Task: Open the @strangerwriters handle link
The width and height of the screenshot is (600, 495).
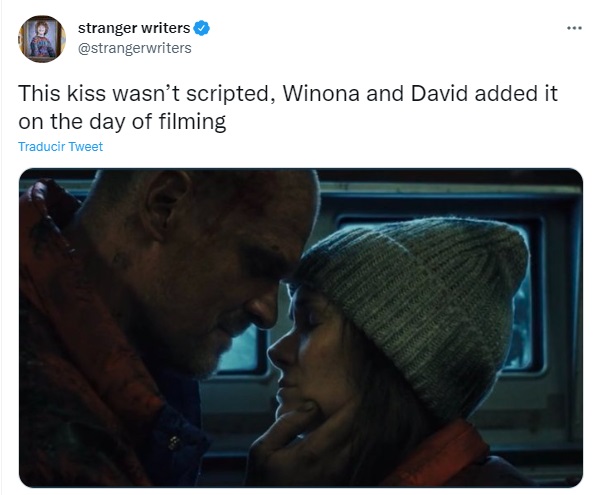Action: click(135, 48)
